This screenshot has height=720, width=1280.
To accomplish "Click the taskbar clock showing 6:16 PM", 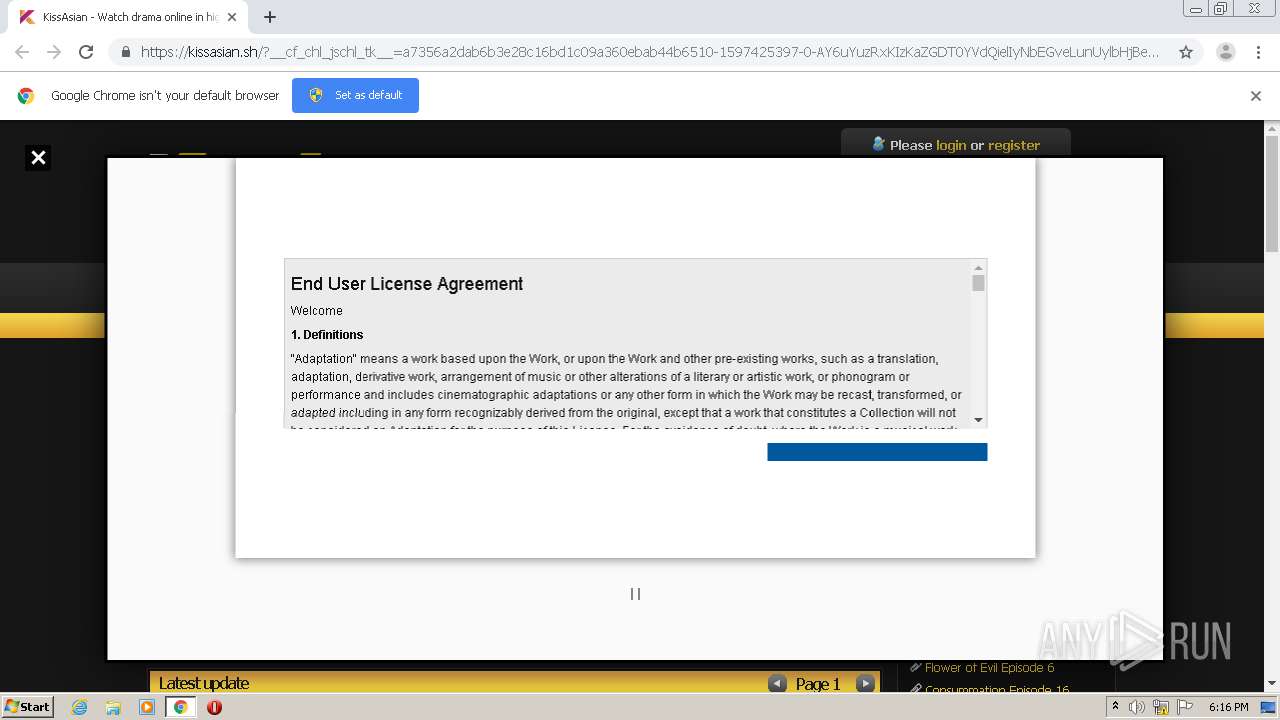I will (x=1228, y=707).
